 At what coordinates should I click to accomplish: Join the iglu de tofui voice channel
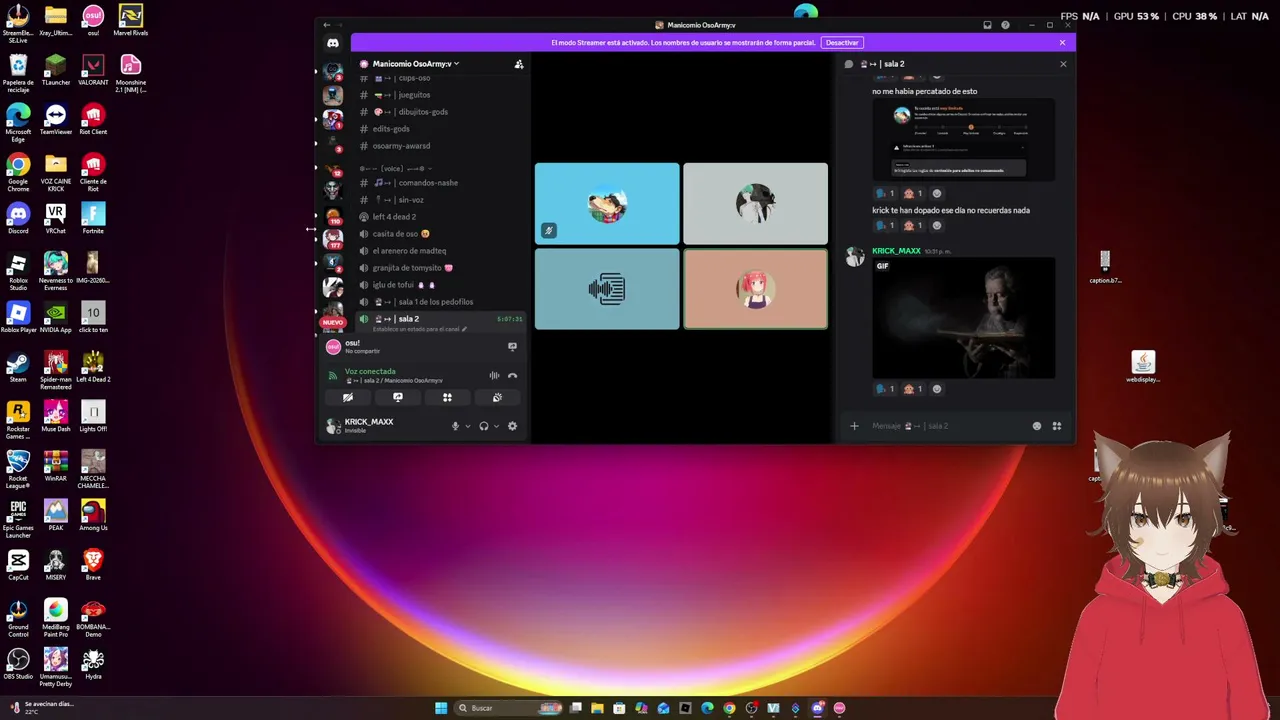439,285
